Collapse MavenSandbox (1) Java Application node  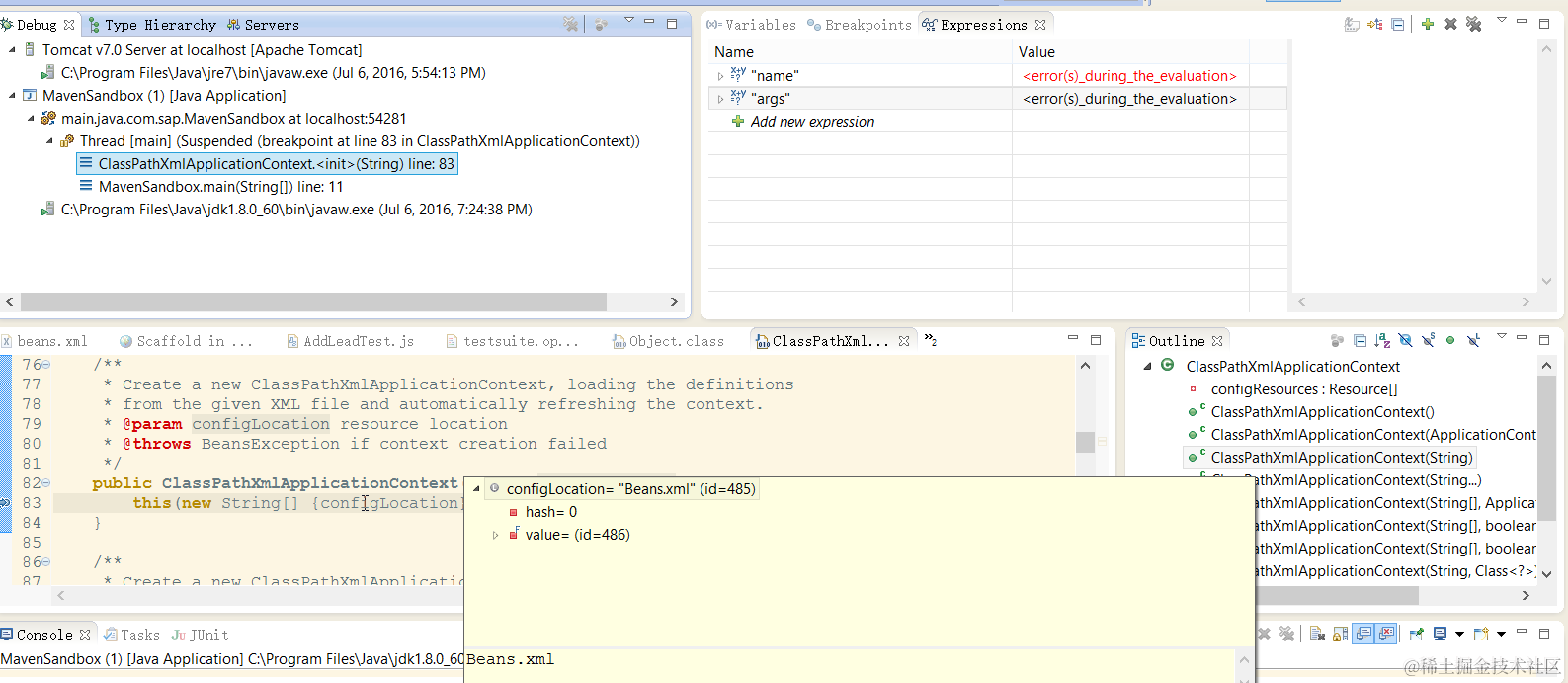click(x=12, y=96)
